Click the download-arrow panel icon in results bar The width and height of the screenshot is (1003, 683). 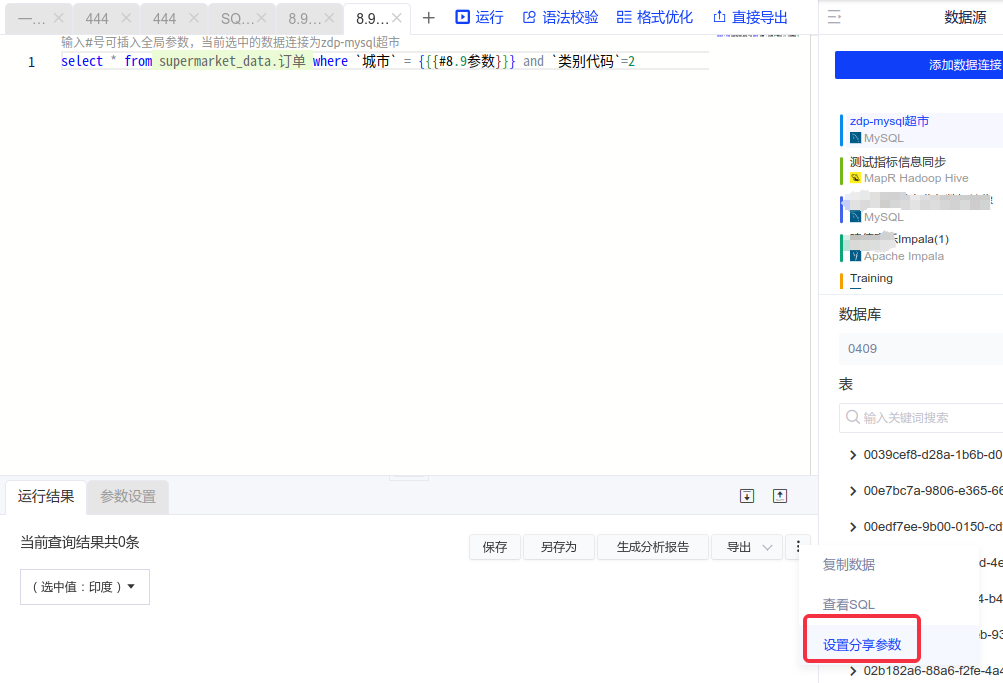746,496
